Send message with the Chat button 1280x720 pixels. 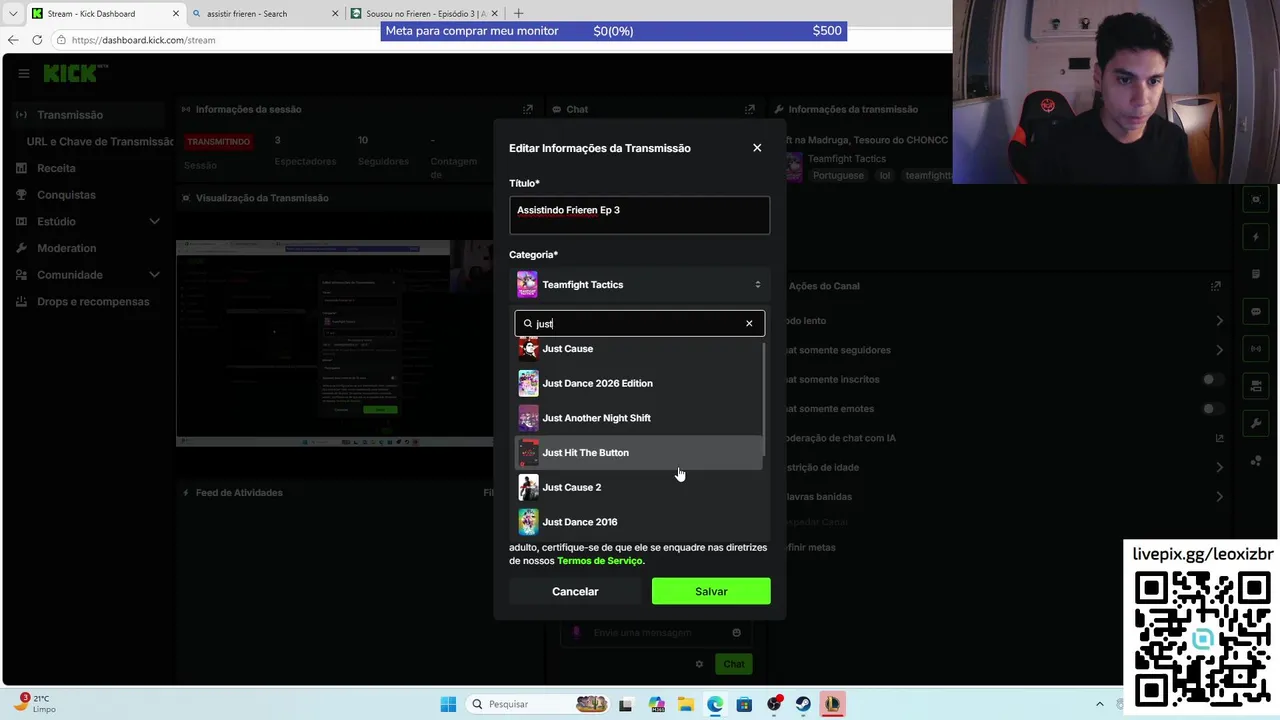click(734, 664)
